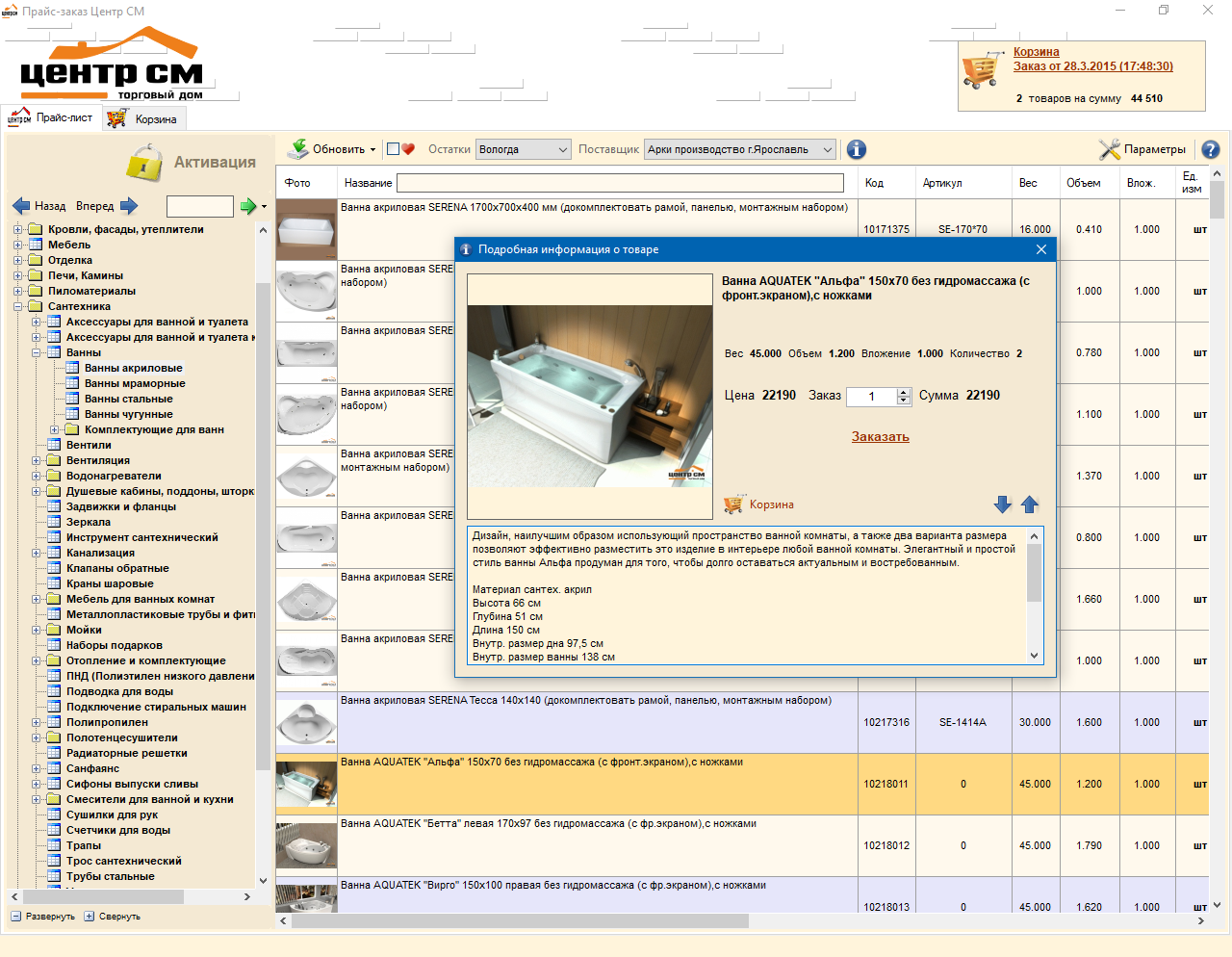The height and width of the screenshot is (957, 1232).
Task: Click the product table vertical scrollbar
Action: (x=1217, y=539)
